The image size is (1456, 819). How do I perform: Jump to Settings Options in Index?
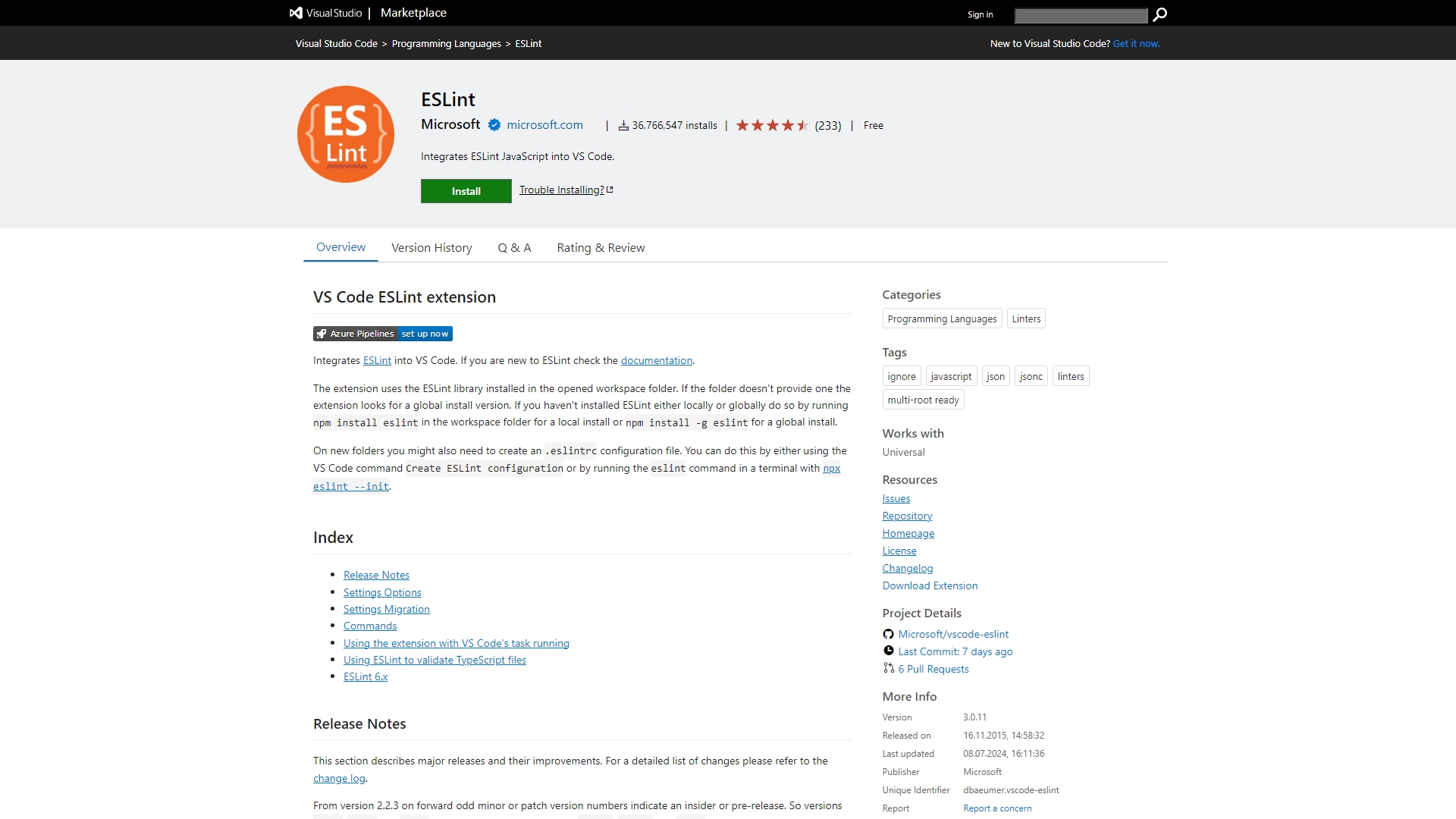382,592
